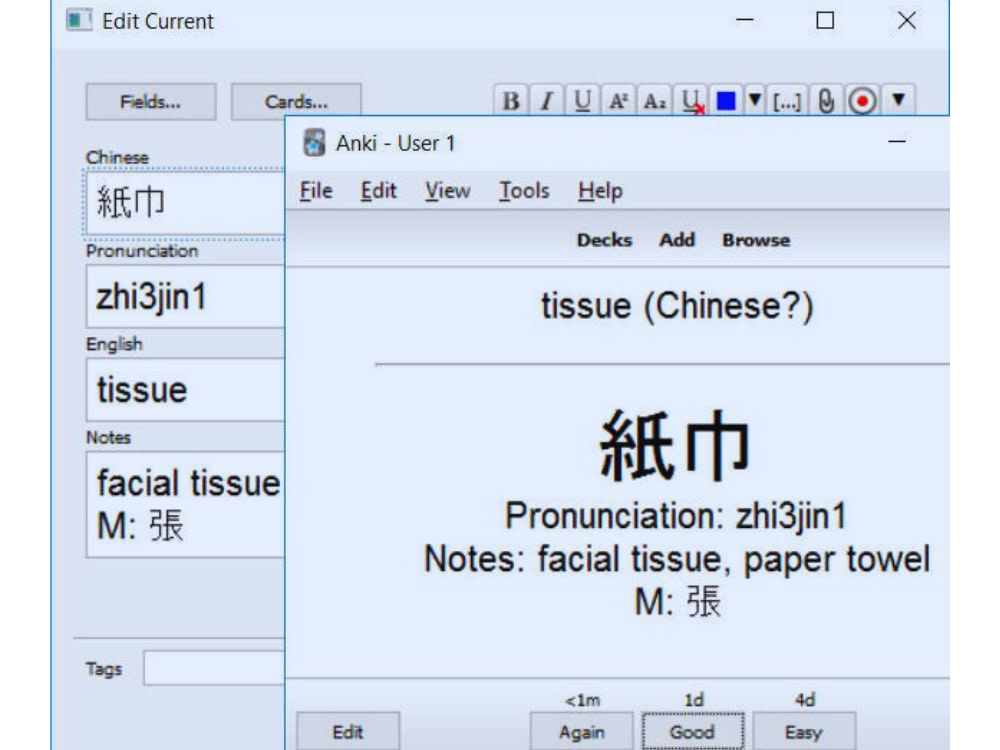The image size is (1000, 750).
Task: Record audio with the red record icon
Action: (862, 101)
